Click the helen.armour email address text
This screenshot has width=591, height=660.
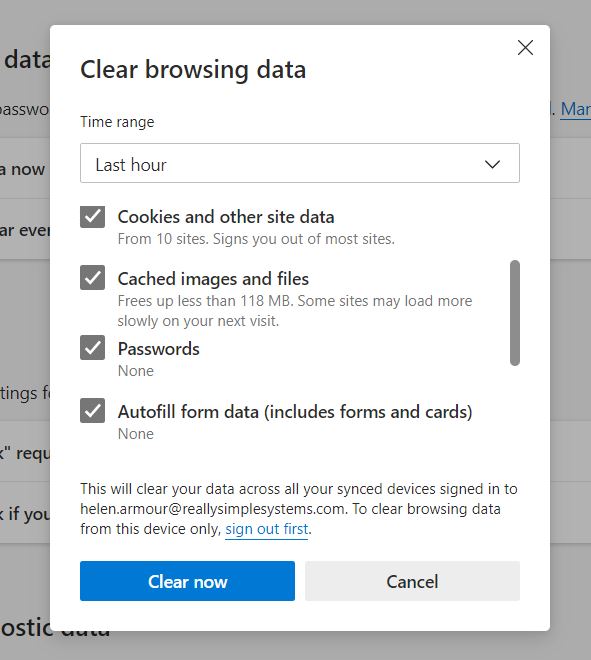(213, 509)
